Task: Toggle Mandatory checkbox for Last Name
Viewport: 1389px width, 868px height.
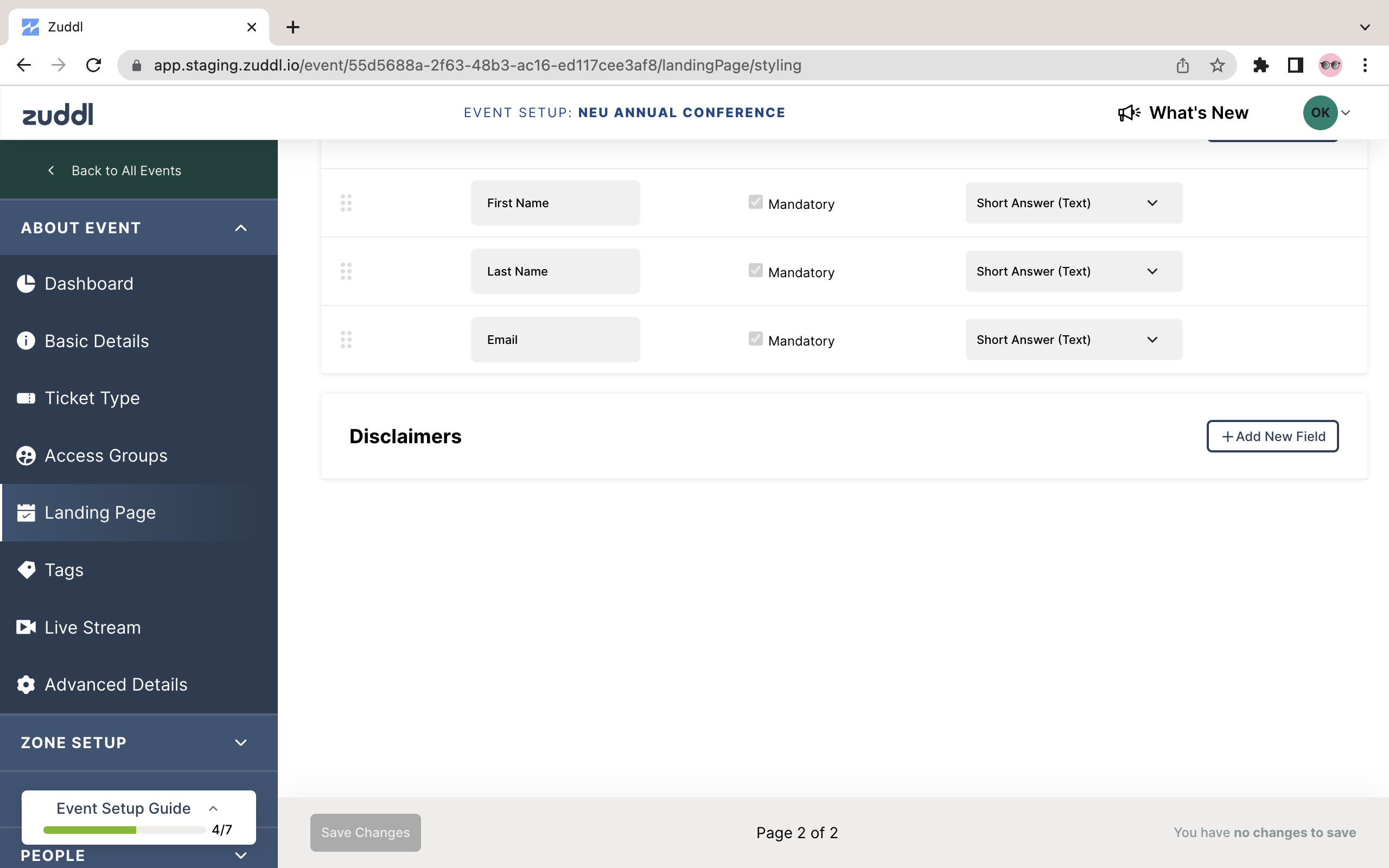Action: [x=755, y=270]
